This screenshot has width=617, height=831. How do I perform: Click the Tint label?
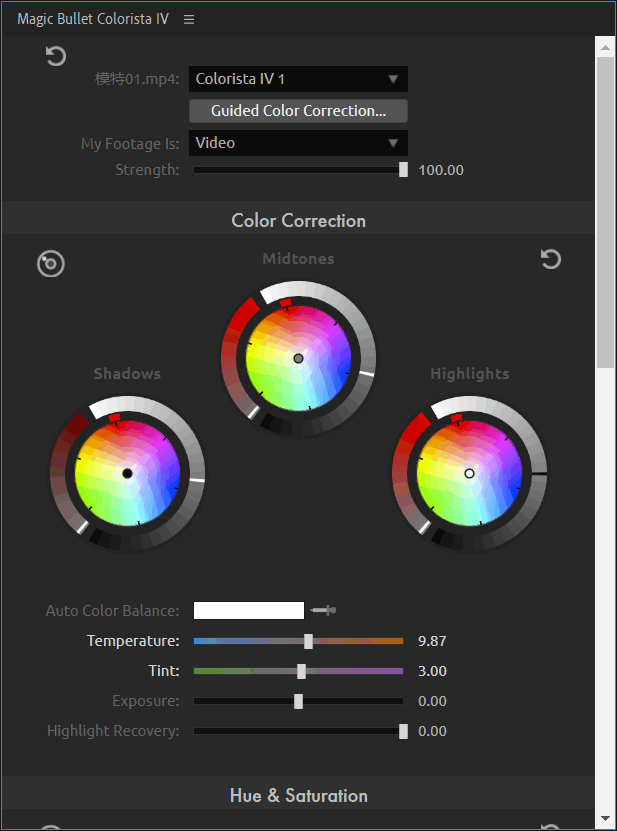coord(164,671)
